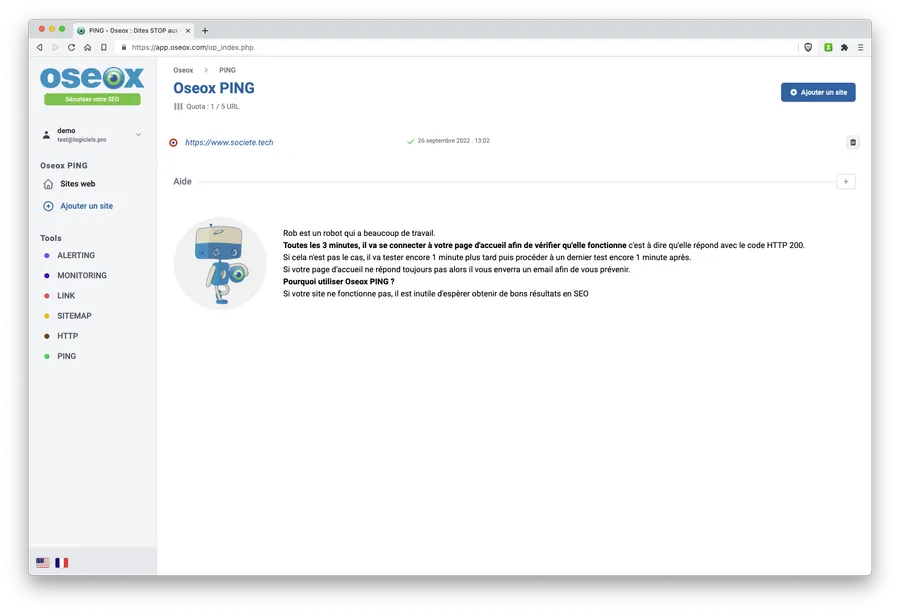Click the Ajouter un site sidebar link
This screenshot has width=900, height=613.
[x=86, y=206]
